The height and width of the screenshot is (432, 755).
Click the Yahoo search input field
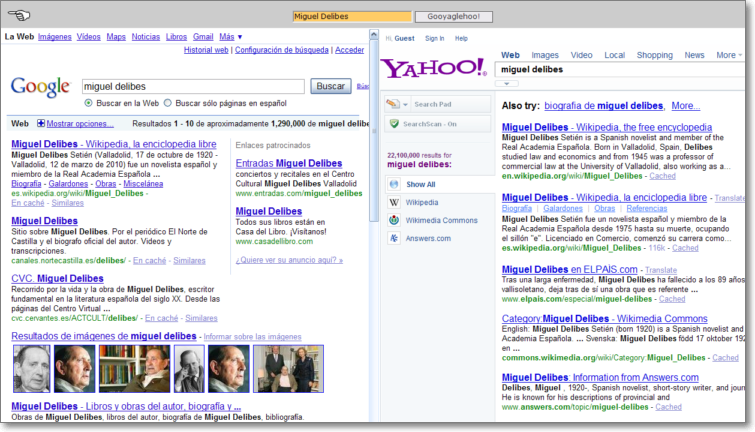pos(620,69)
